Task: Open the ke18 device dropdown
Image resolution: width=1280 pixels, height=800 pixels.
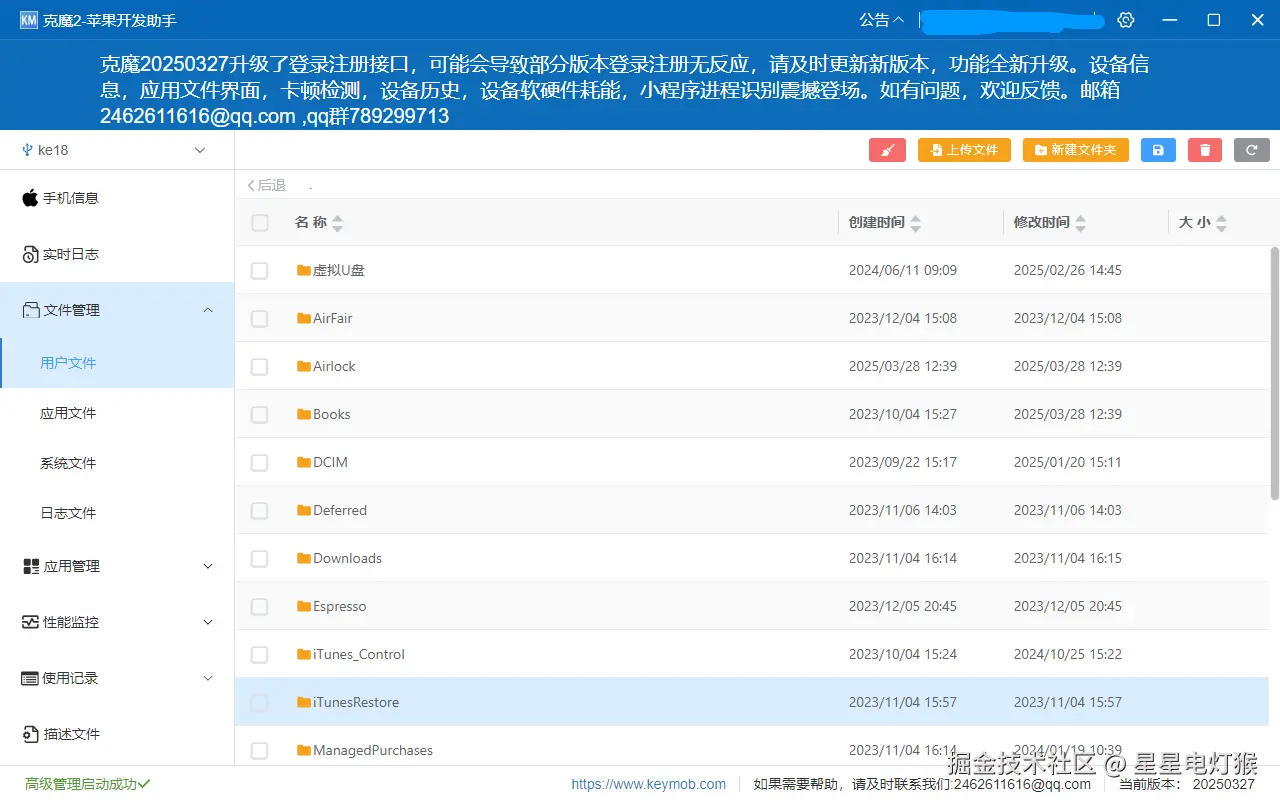Action: click(117, 150)
